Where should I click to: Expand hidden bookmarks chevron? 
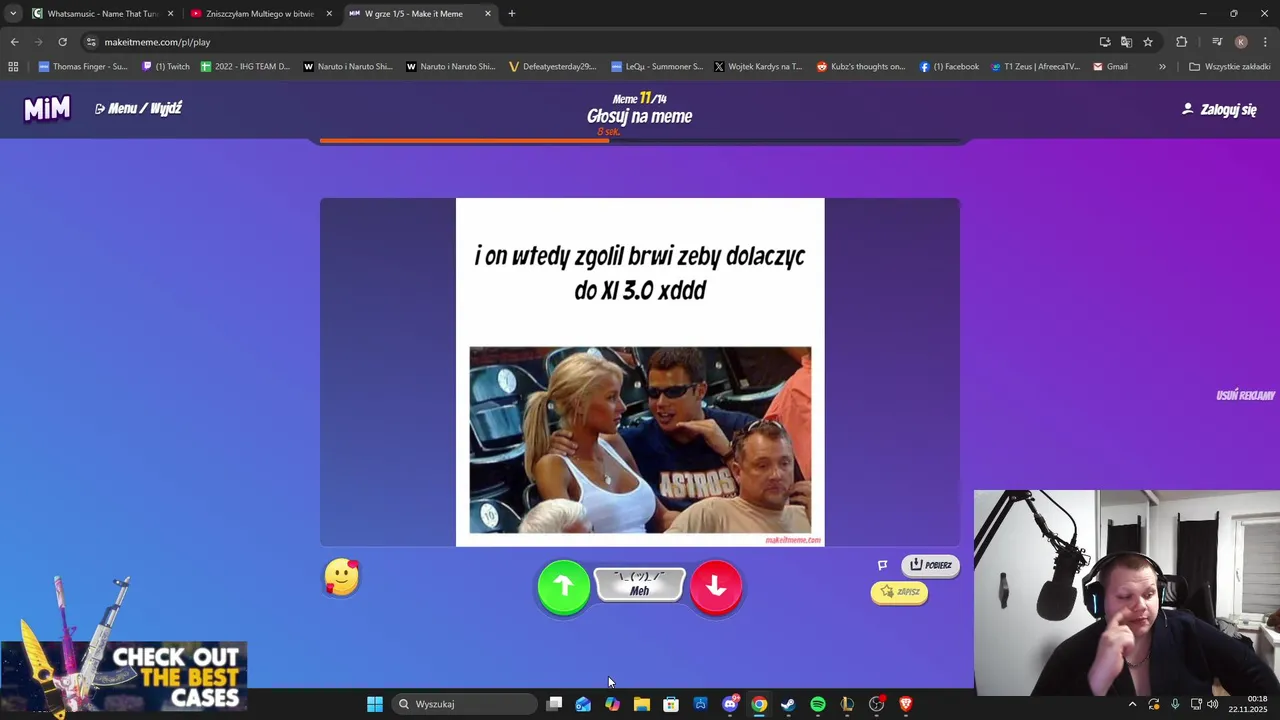coord(1162,67)
